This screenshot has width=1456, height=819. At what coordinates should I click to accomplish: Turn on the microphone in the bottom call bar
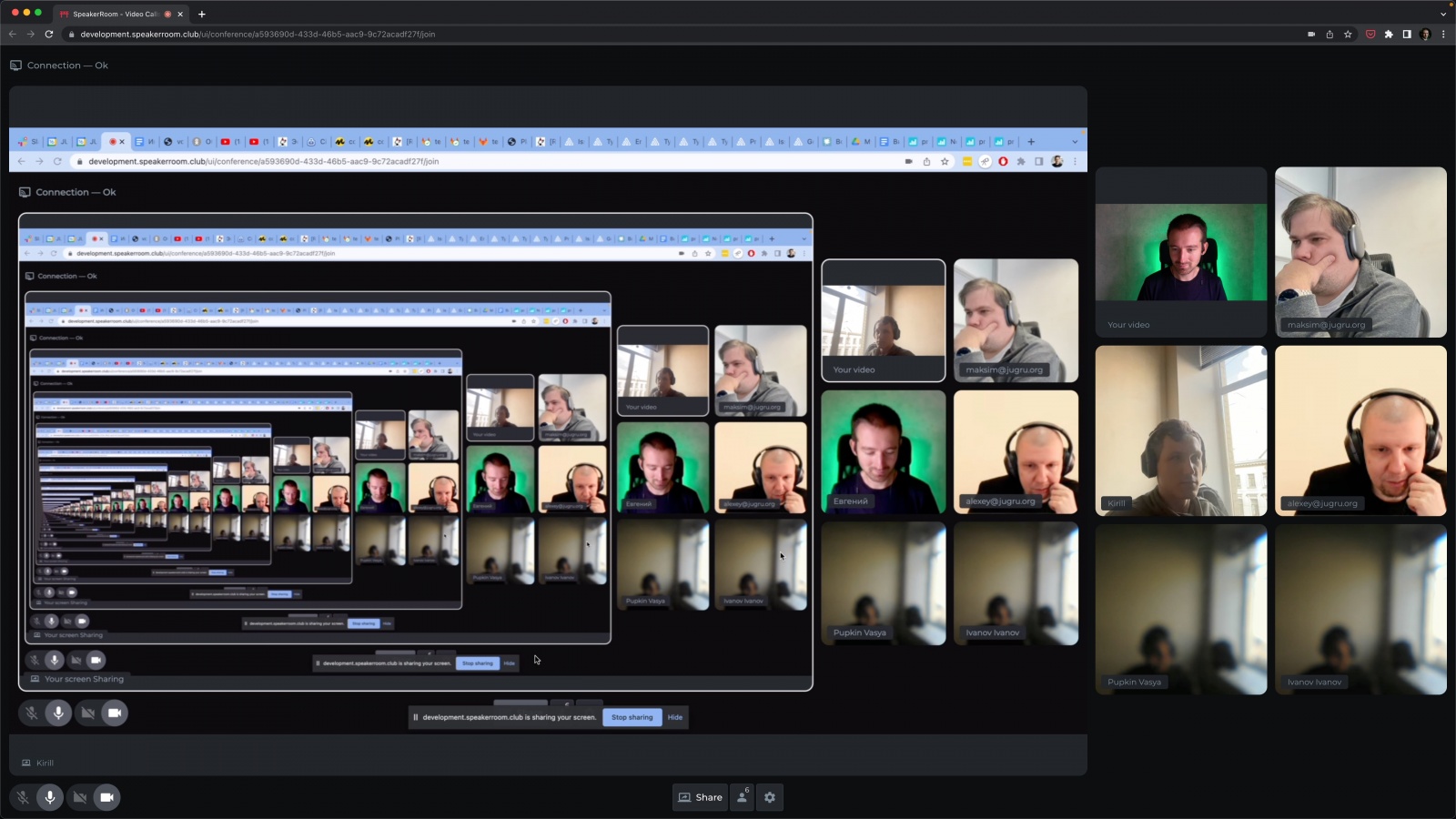[x=50, y=797]
